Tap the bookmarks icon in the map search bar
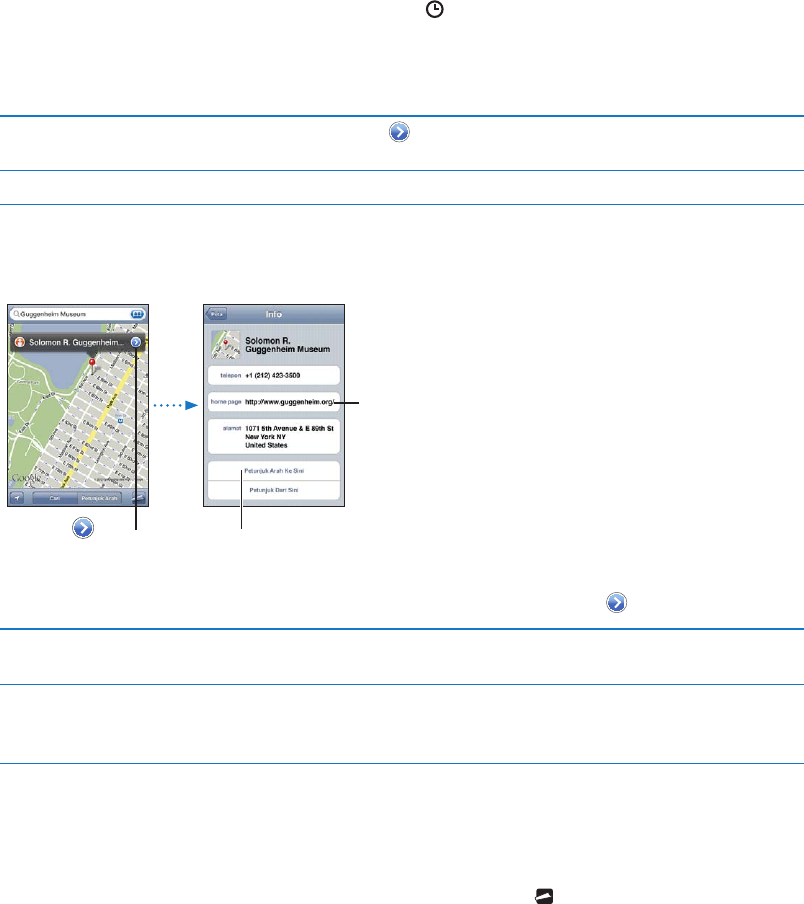 coord(137,314)
